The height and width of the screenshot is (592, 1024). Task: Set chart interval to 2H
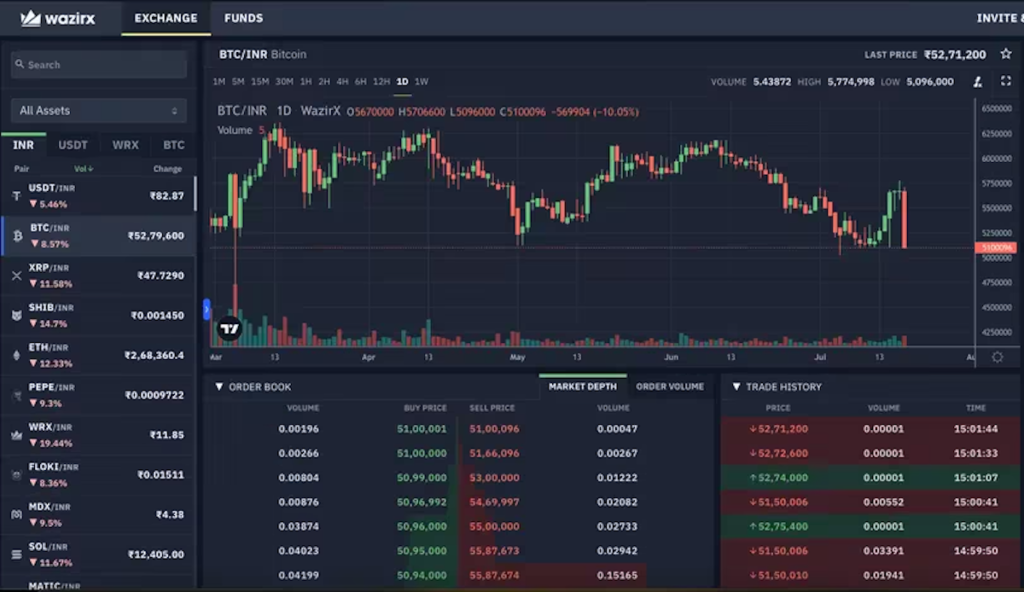324,82
